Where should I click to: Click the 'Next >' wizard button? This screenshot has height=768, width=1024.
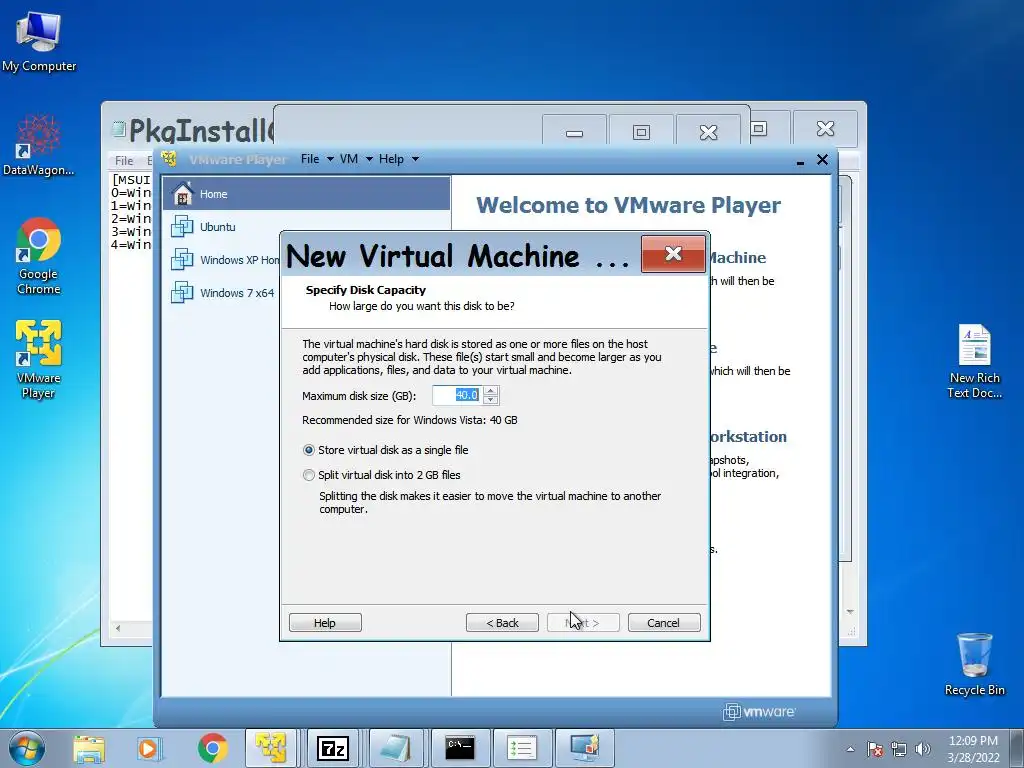click(x=583, y=622)
